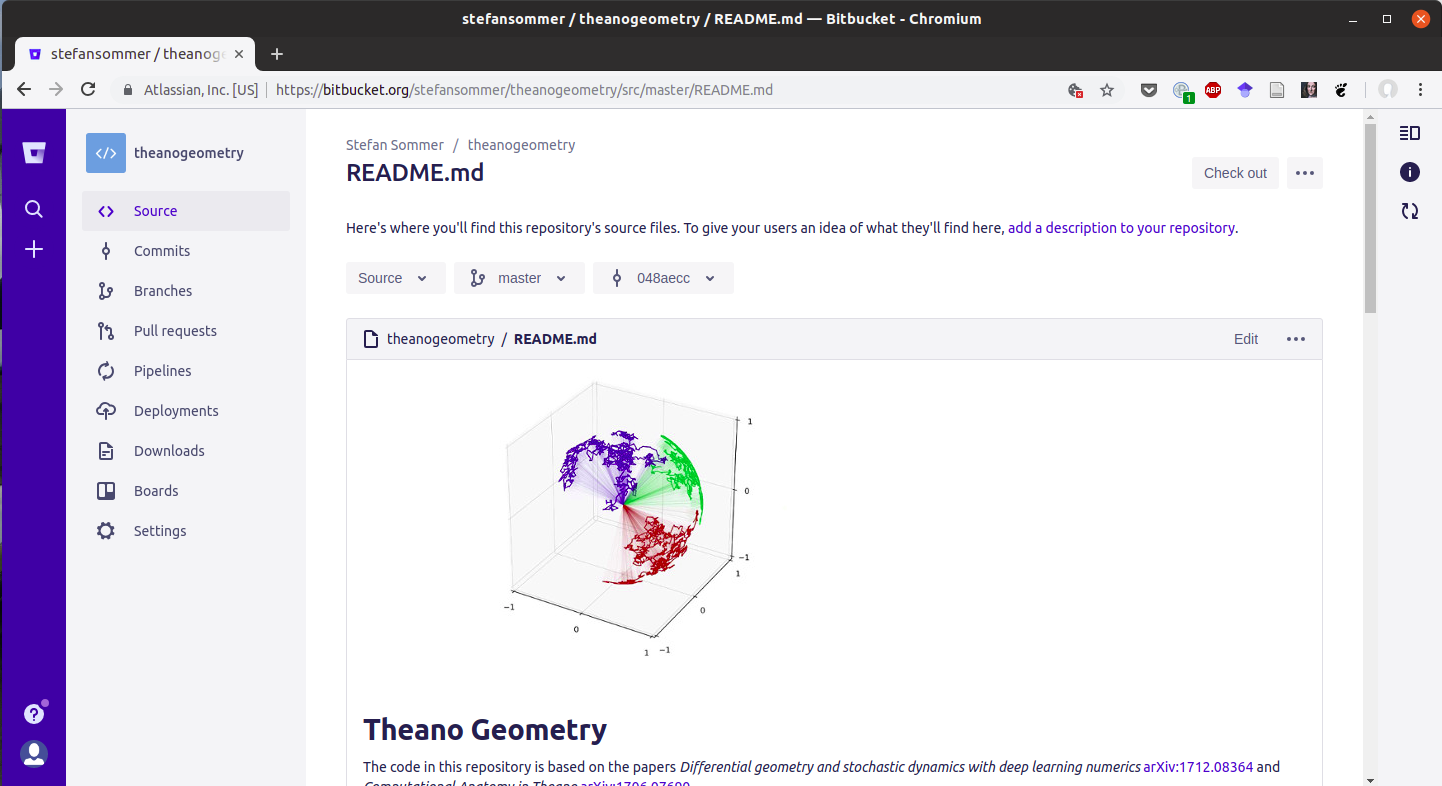Open Branches in the sidebar

[186, 291]
